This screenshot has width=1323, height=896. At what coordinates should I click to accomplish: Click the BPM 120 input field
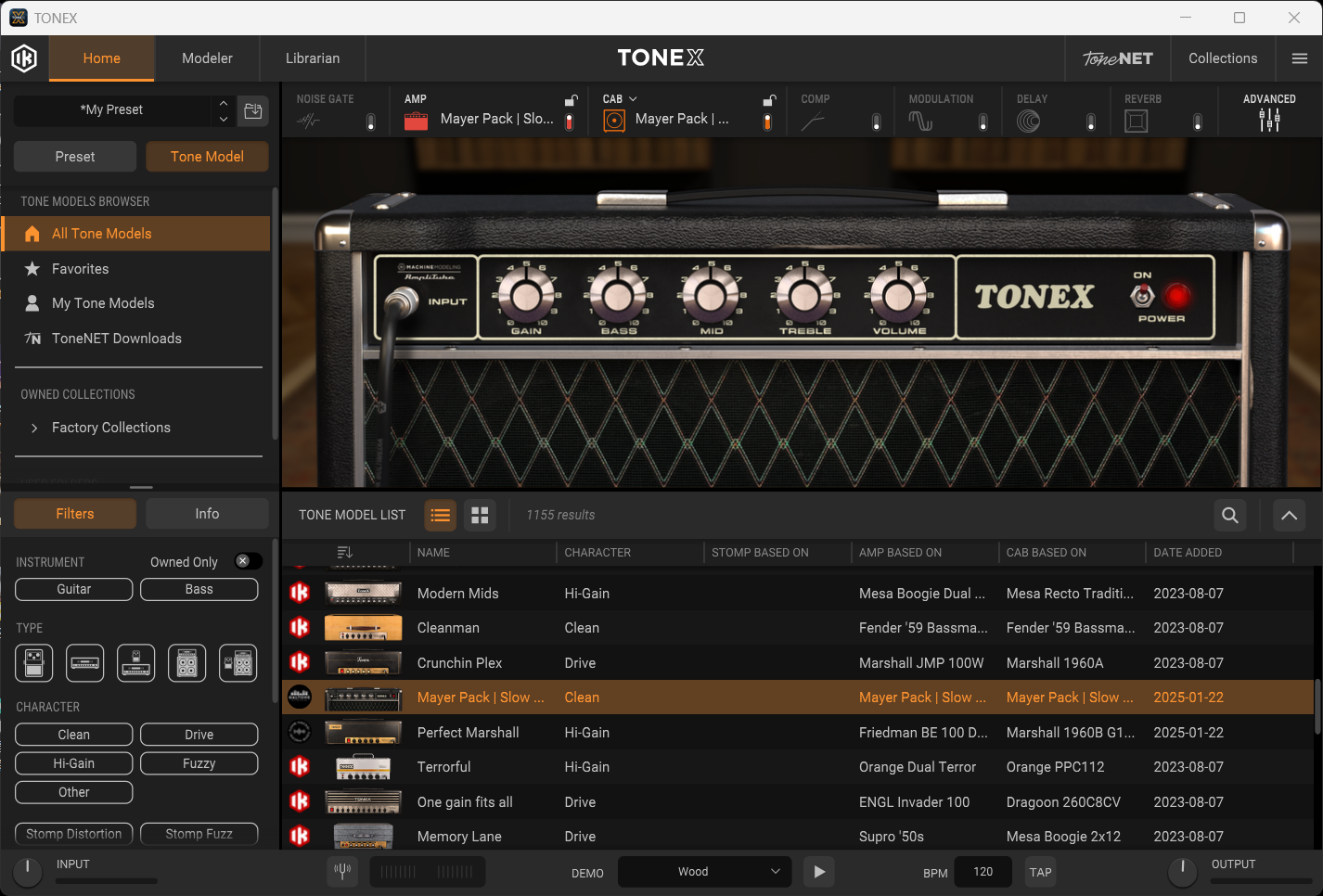[983, 872]
